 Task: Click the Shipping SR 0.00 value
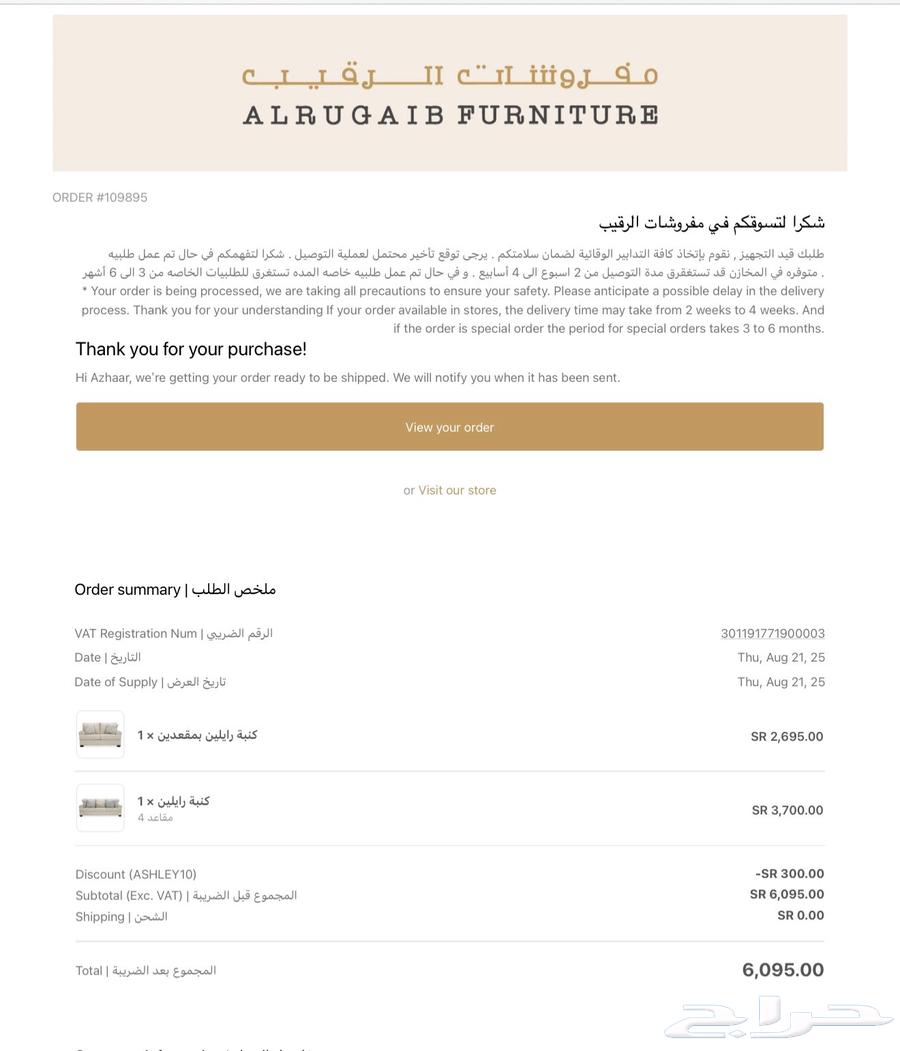800,916
